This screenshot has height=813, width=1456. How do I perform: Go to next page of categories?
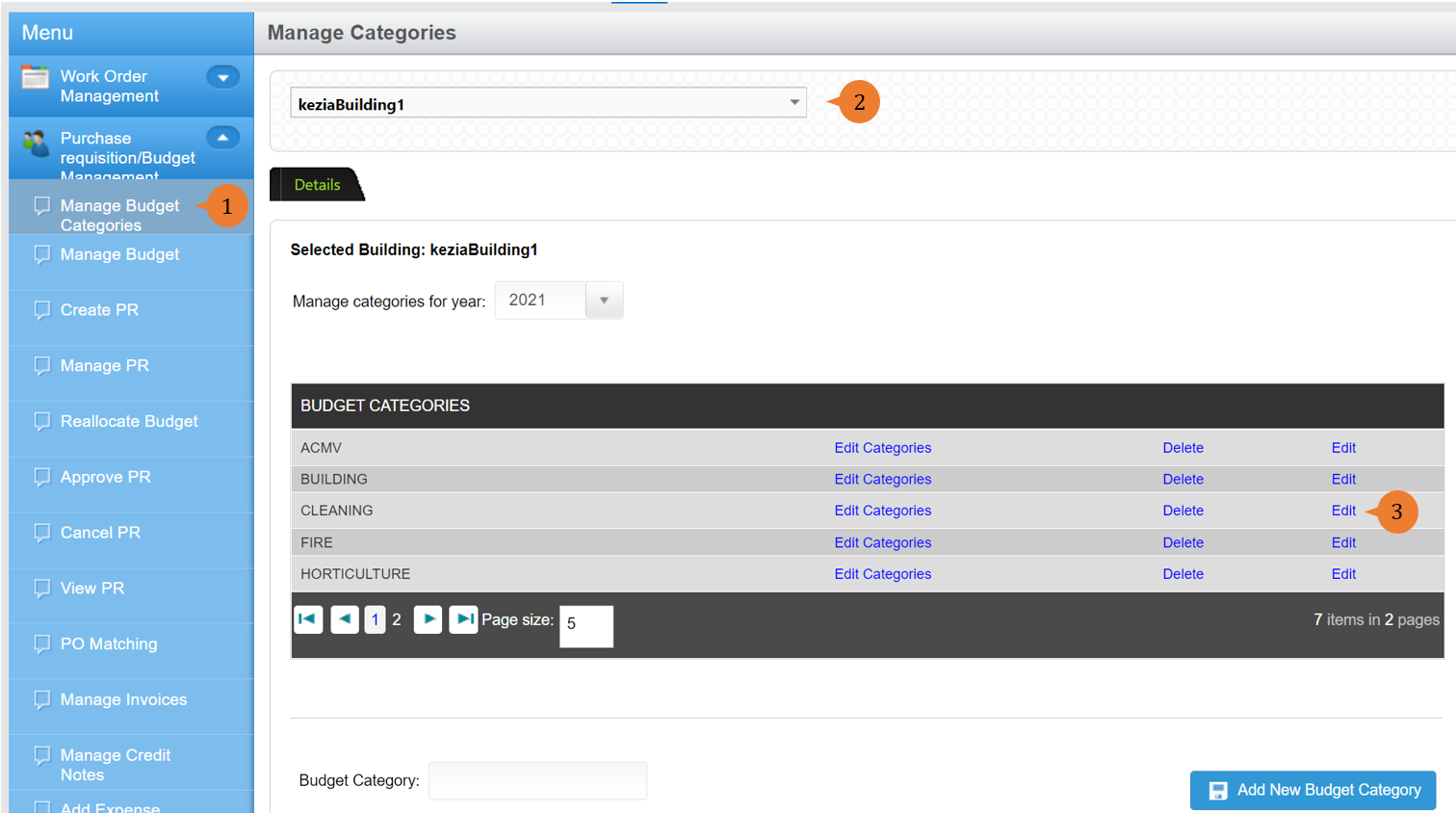coord(428,619)
